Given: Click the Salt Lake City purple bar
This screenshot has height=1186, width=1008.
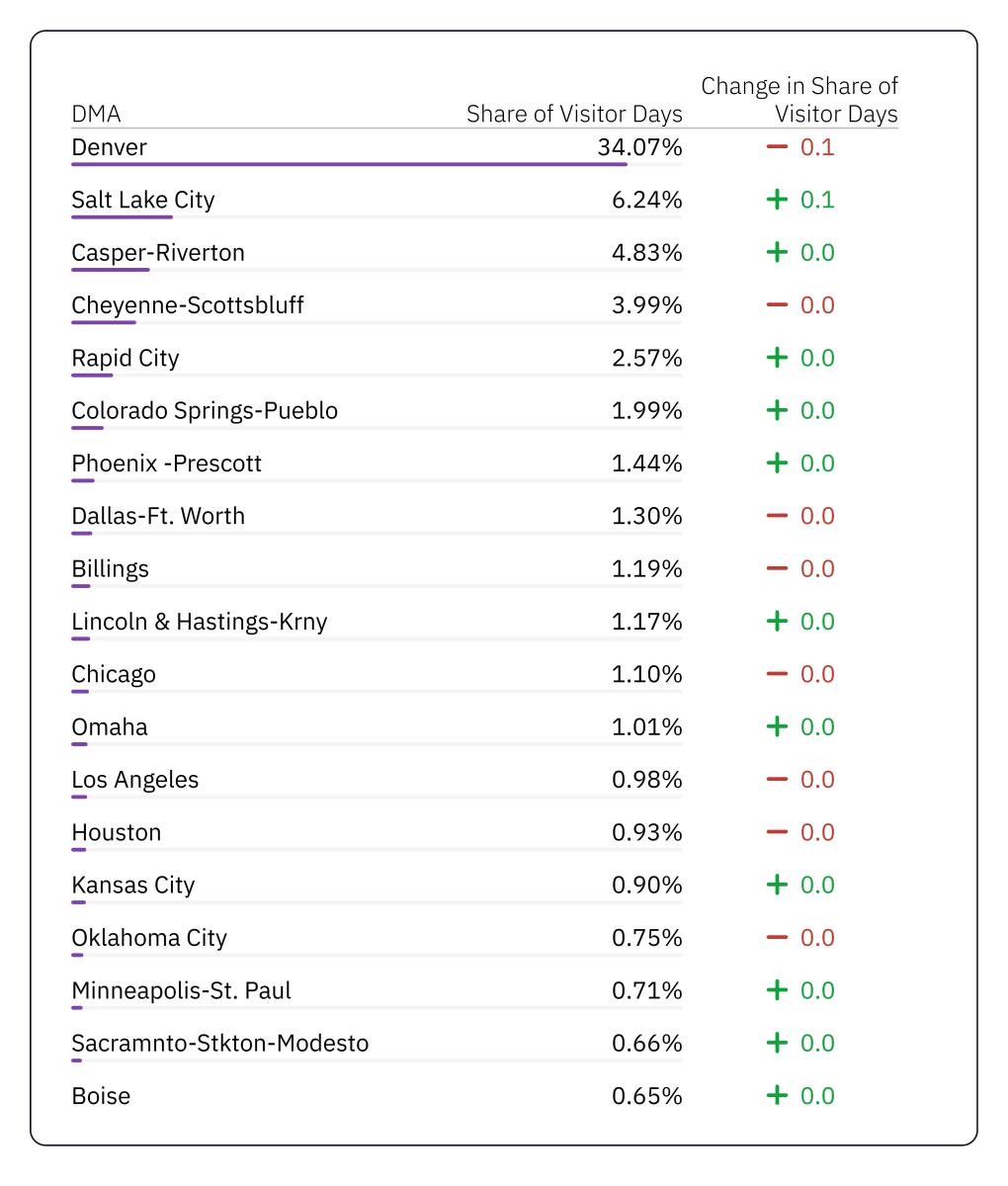Looking at the screenshot, I should pos(122,216).
